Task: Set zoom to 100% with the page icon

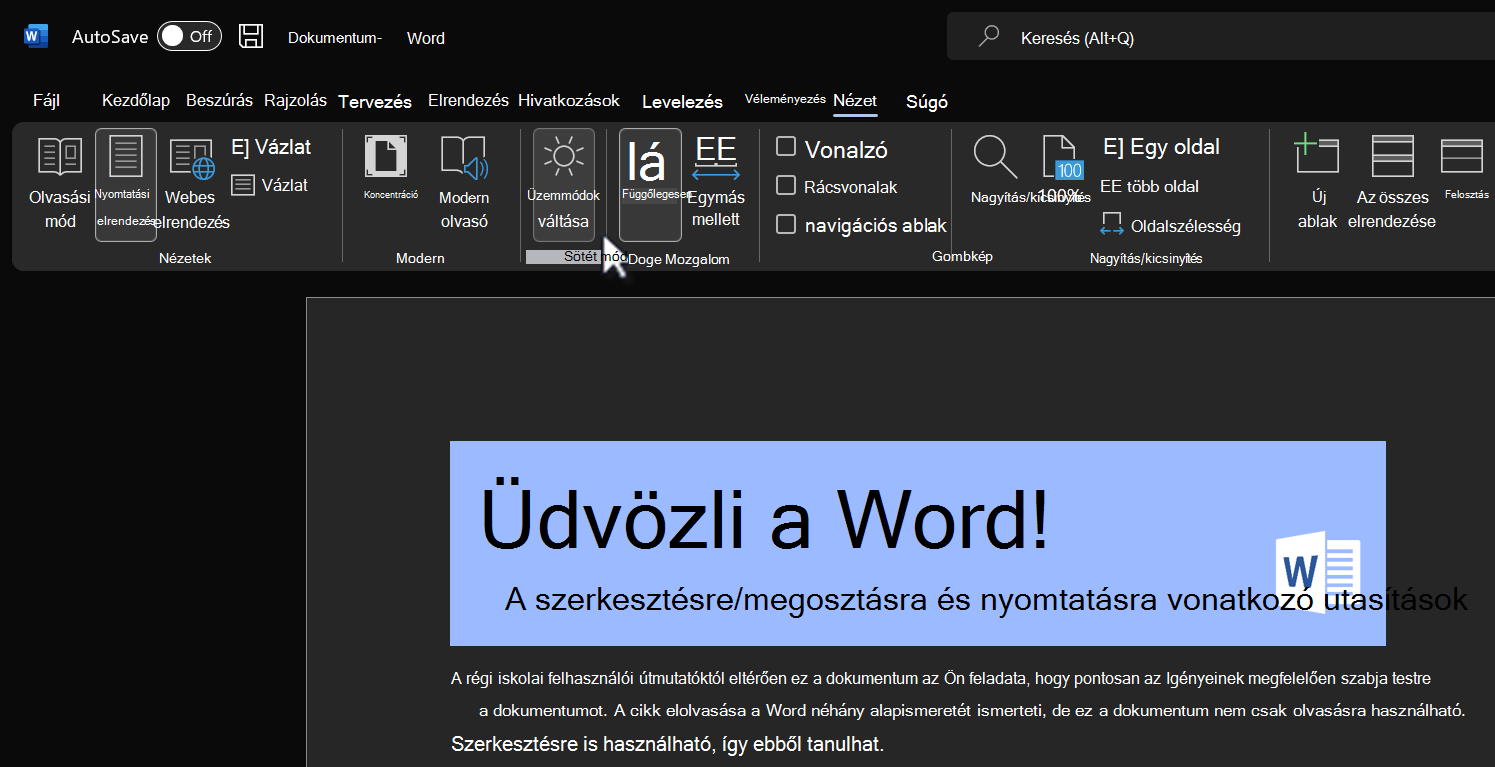Action: [x=1061, y=170]
